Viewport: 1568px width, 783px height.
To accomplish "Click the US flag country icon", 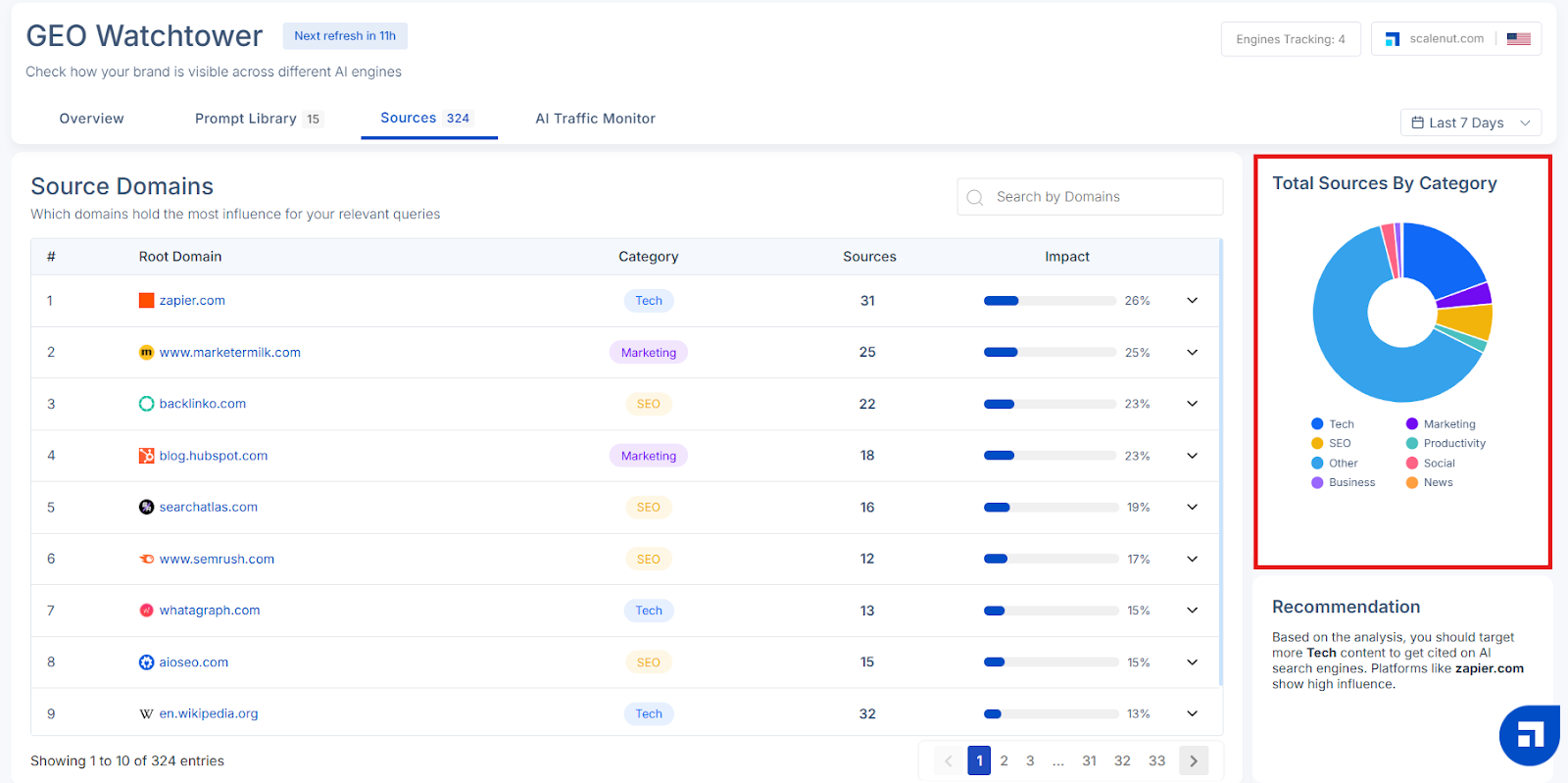I will [1519, 39].
